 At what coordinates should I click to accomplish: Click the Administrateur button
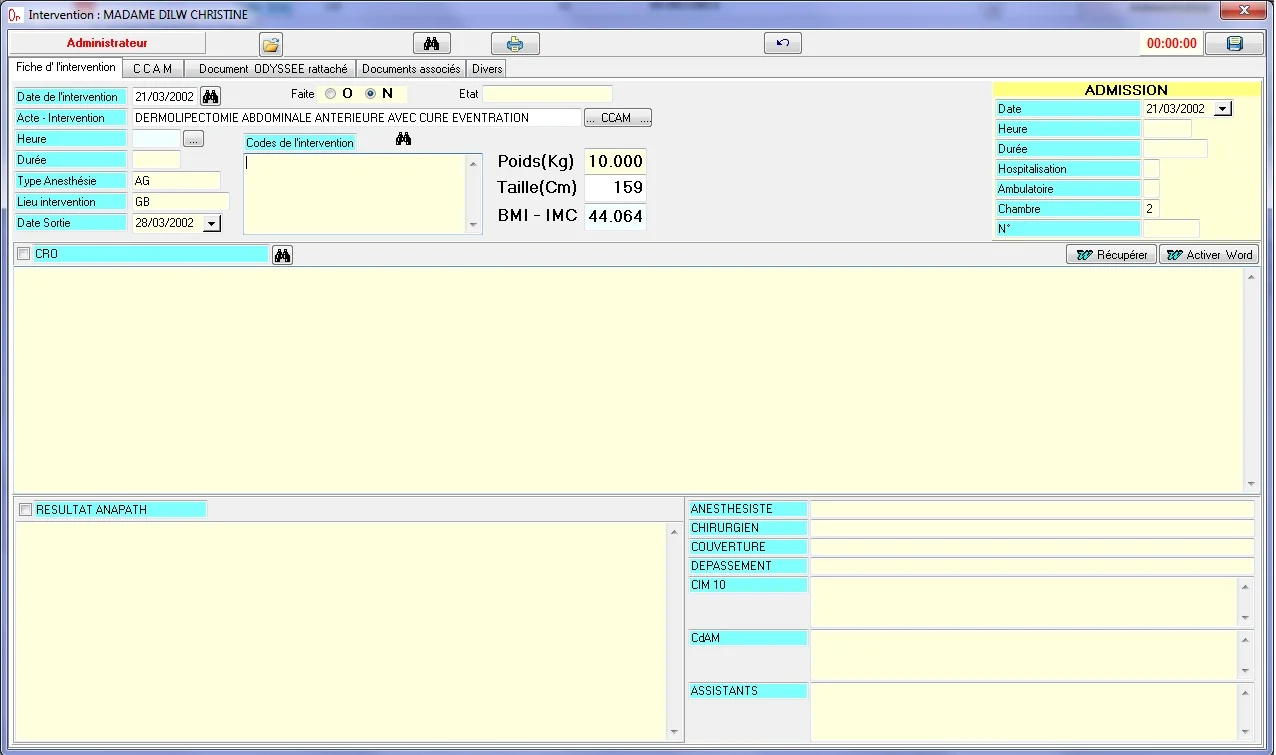[107, 44]
